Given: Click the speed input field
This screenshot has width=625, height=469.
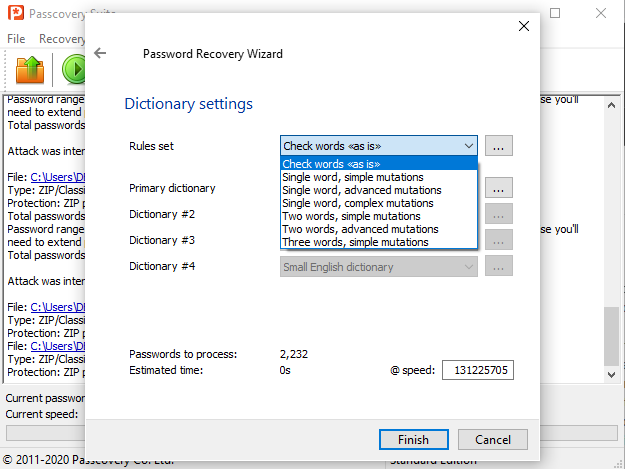Looking at the screenshot, I should click(478, 370).
